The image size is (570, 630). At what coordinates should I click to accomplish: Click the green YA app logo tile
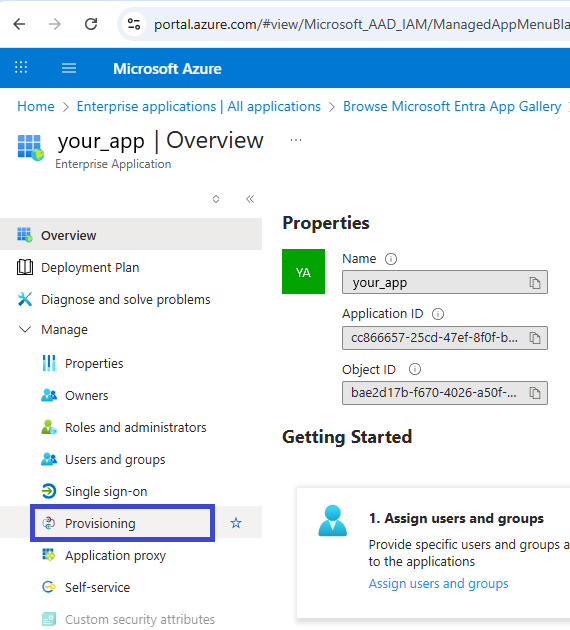303,272
